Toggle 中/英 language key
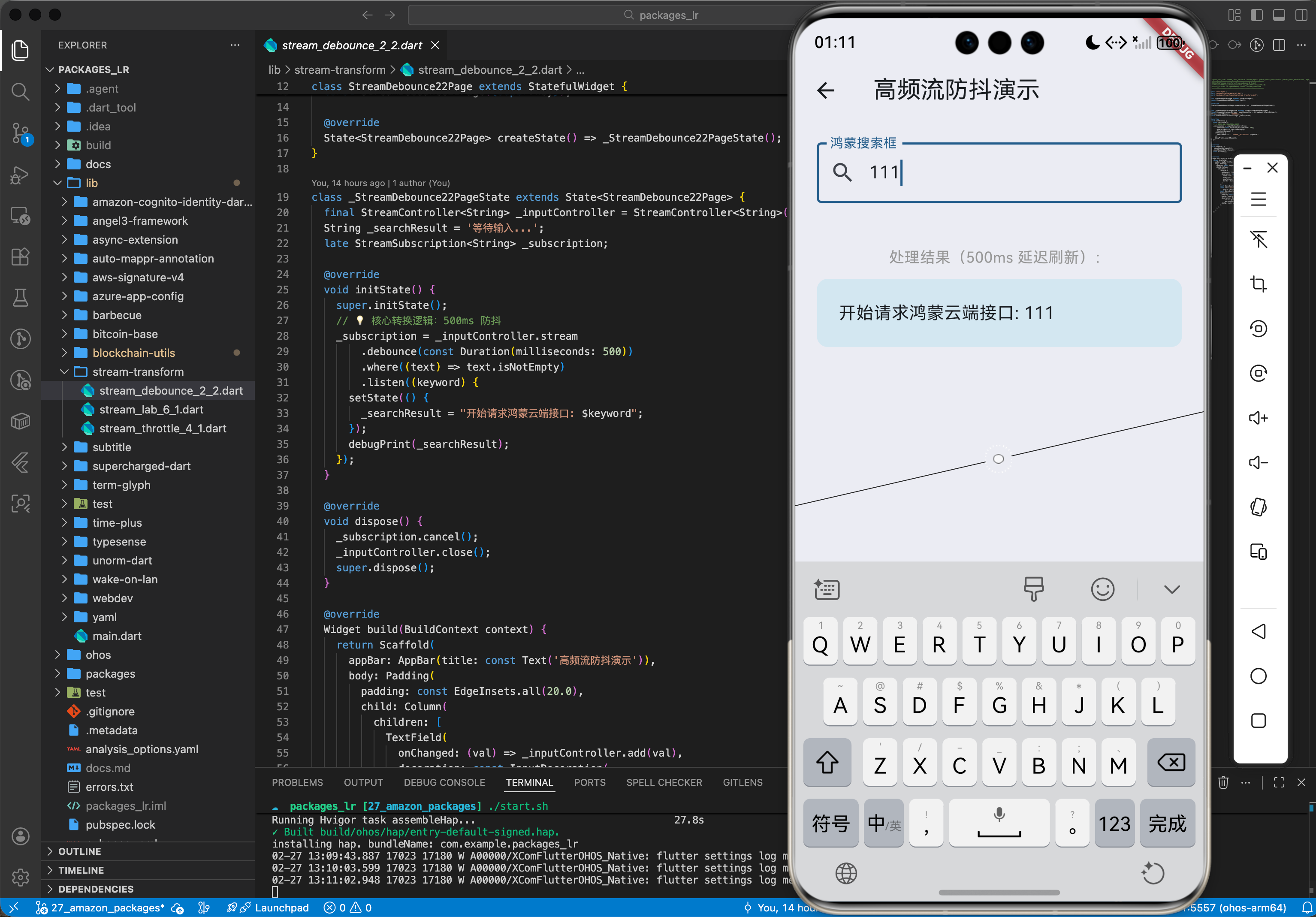 click(883, 823)
